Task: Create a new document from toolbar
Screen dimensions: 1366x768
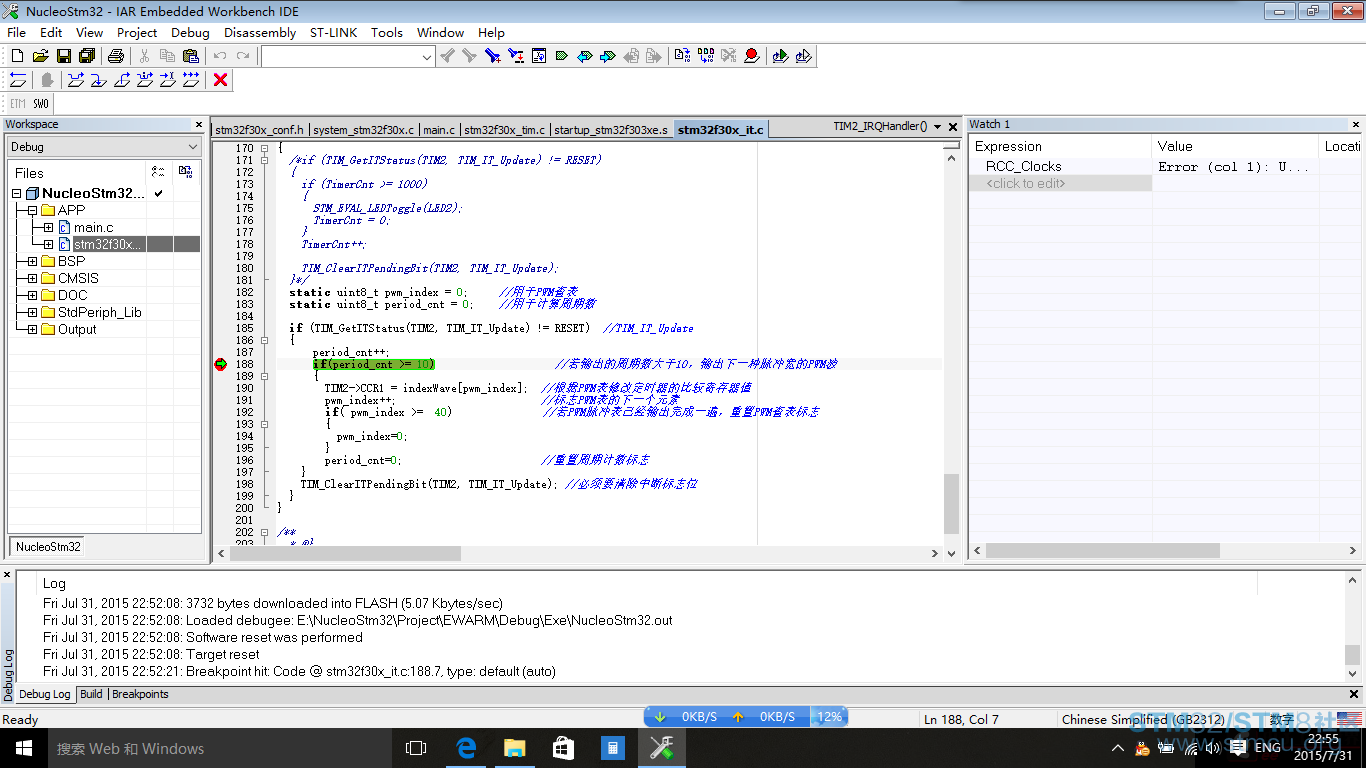Action: pyautogui.click(x=17, y=56)
